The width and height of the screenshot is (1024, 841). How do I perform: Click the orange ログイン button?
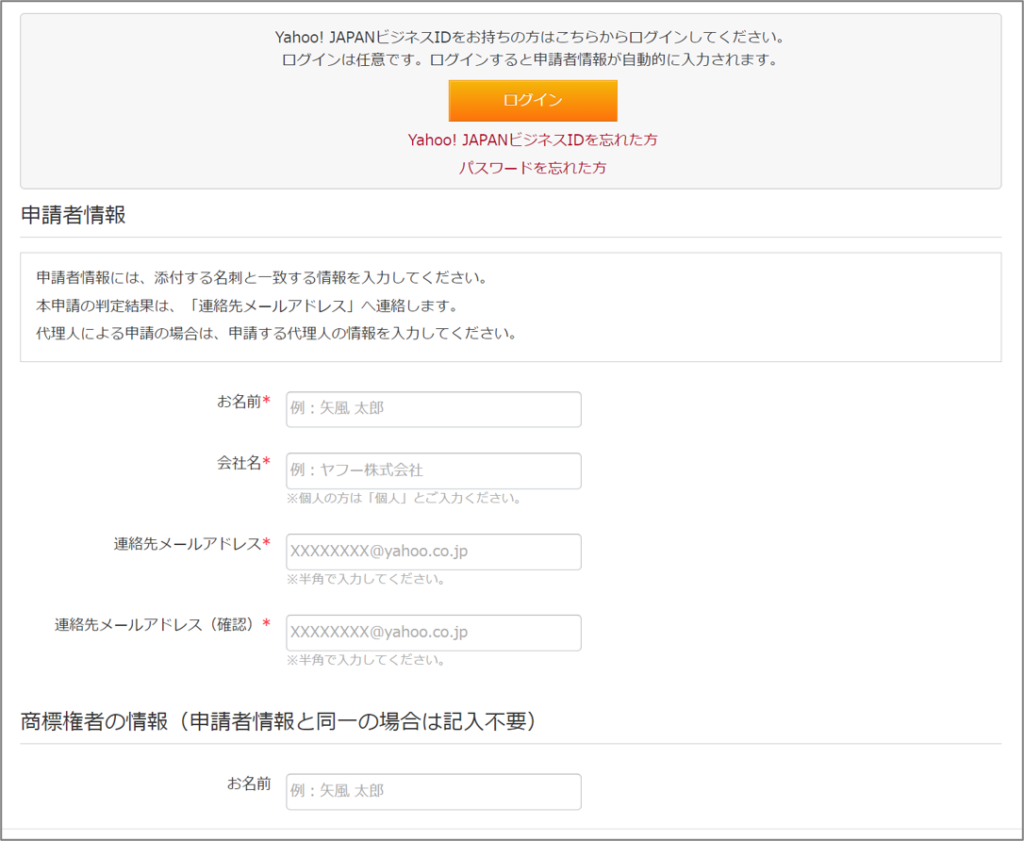point(532,101)
